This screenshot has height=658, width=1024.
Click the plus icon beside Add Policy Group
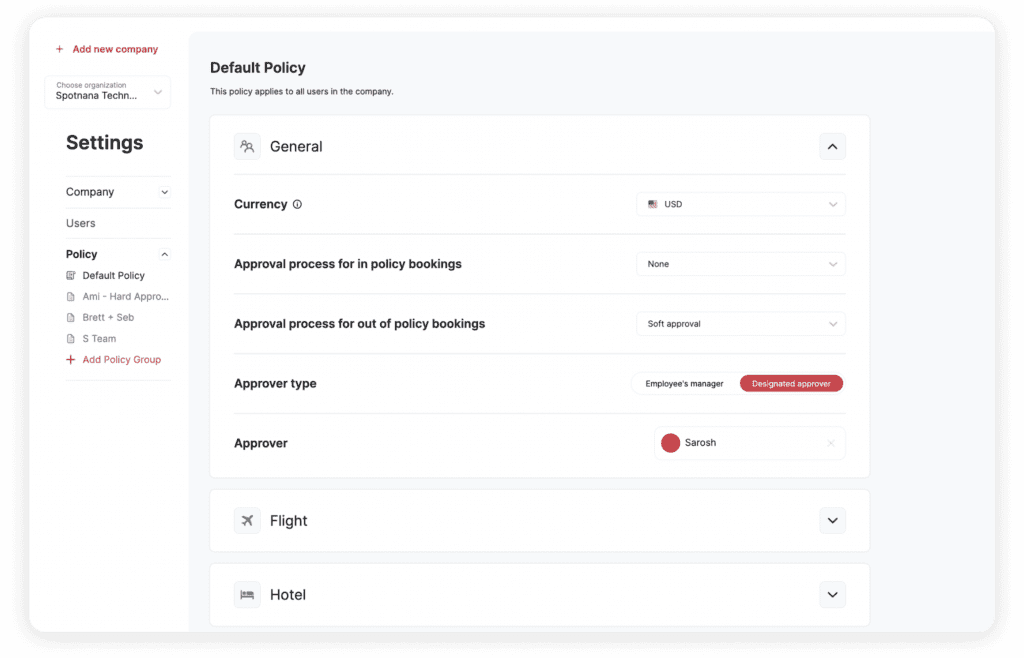coord(71,360)
